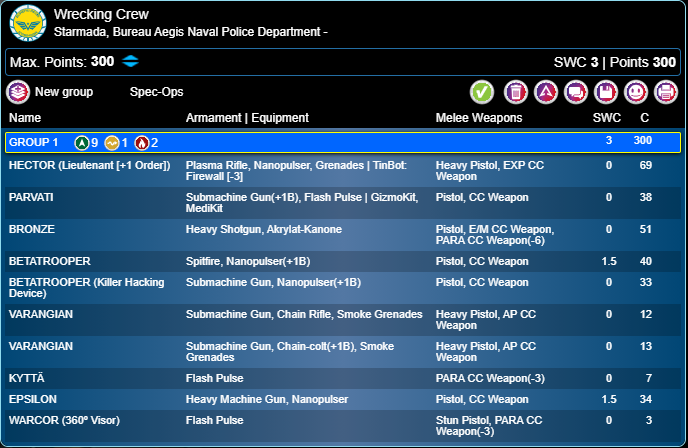Click the C cost column header
Image resolution: width=688 pixels, height=448 pixels.
(x=645, y=118)
